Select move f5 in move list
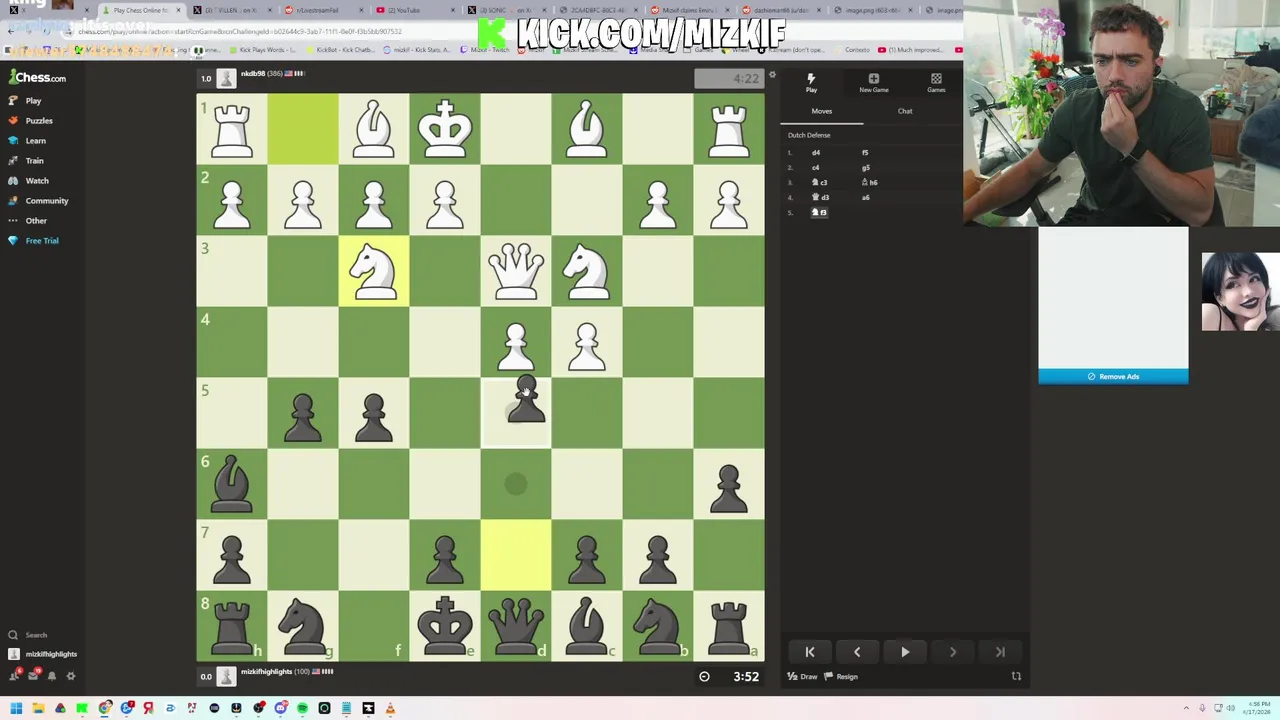Viewport: 1280px width, 720px height. pos(865,153)
